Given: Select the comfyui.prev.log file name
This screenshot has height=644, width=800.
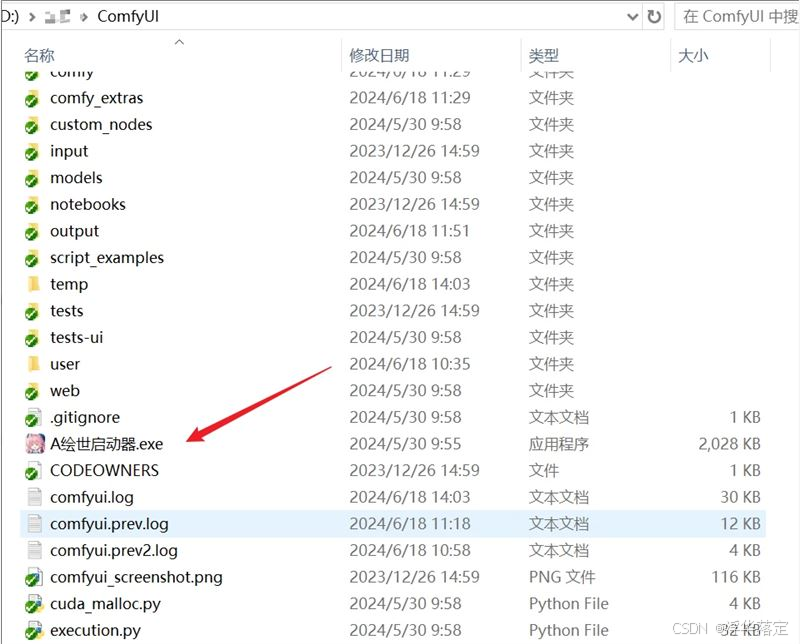Looking at the screenshot, I should (x=109, y=524).
